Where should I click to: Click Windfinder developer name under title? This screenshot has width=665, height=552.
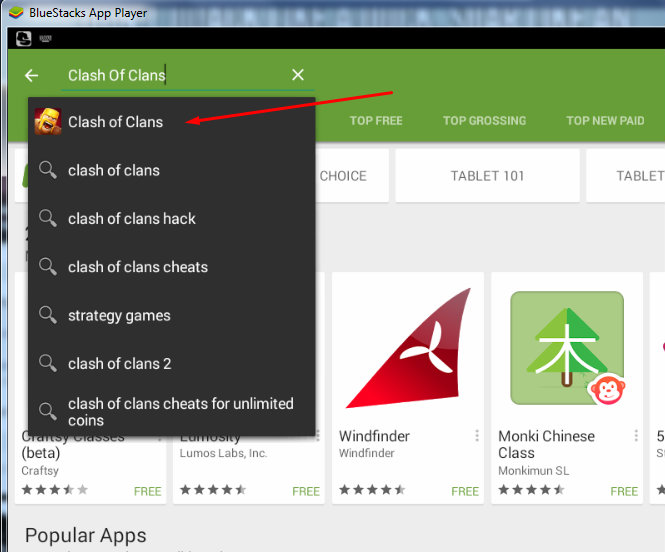pyautogui.click(x=366, y=453)
